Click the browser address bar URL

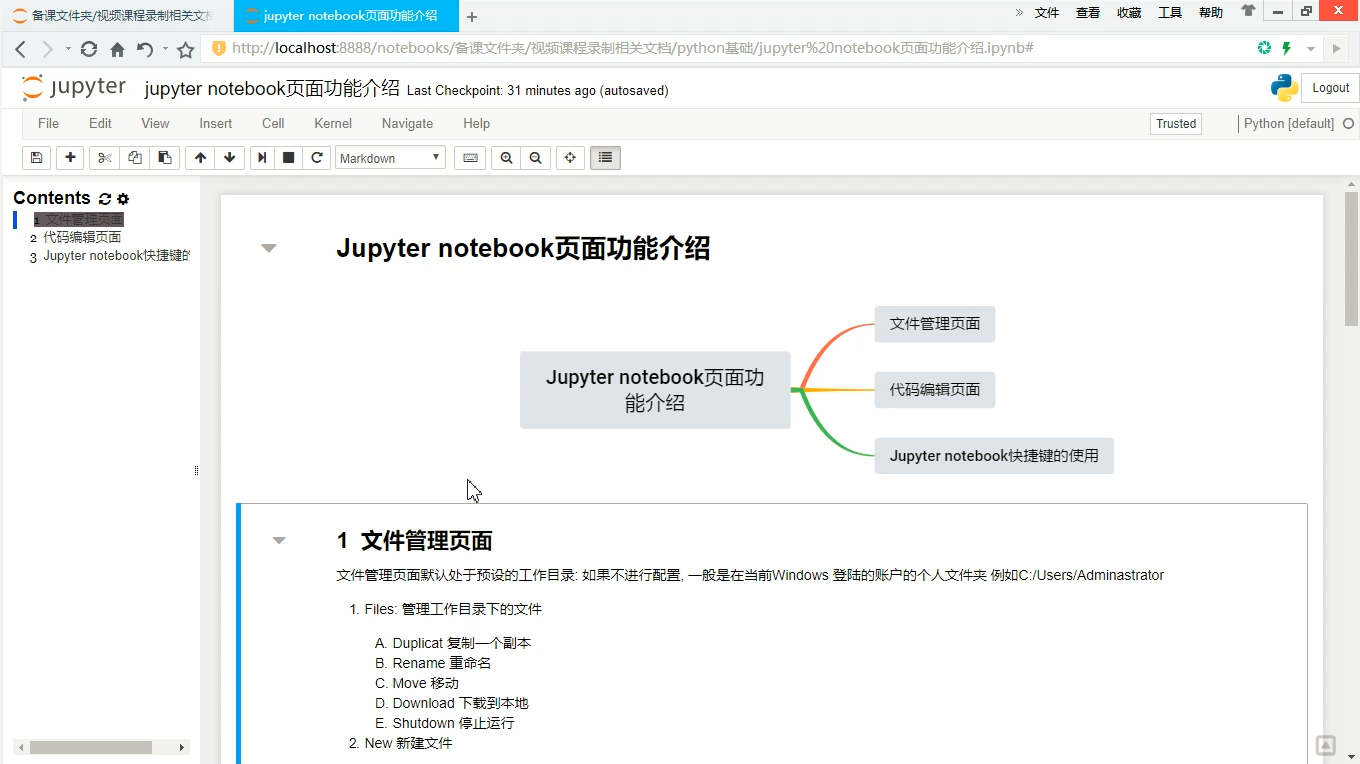pos(633,48)
